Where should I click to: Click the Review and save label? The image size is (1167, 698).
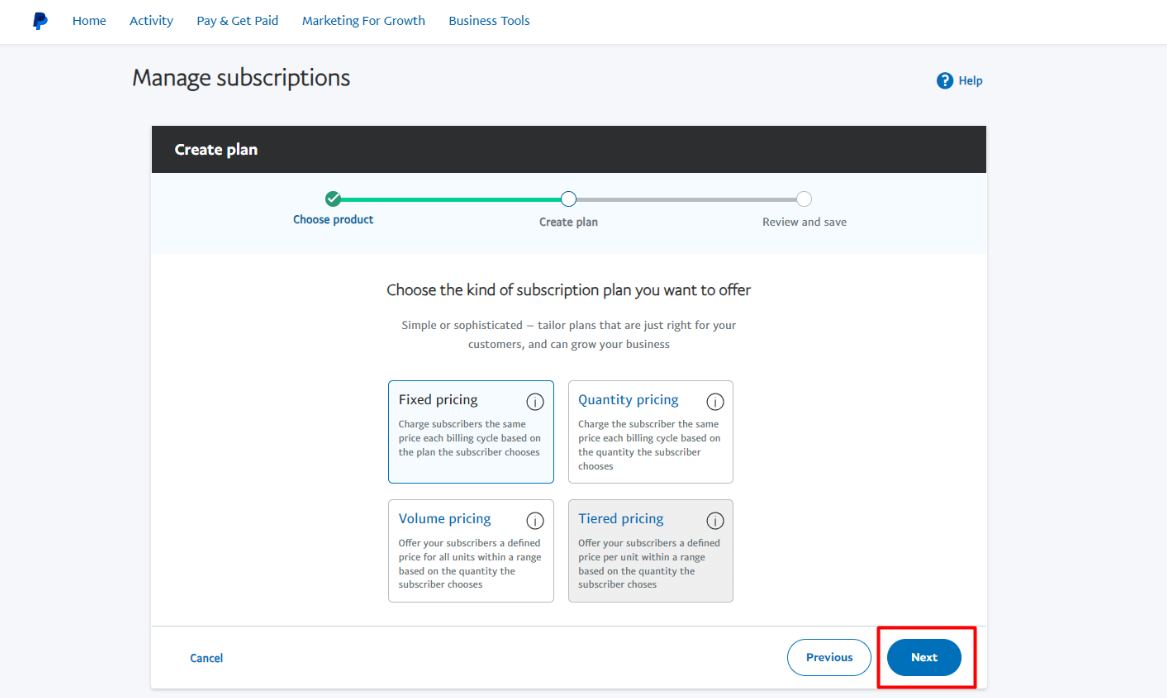[805, 222]
